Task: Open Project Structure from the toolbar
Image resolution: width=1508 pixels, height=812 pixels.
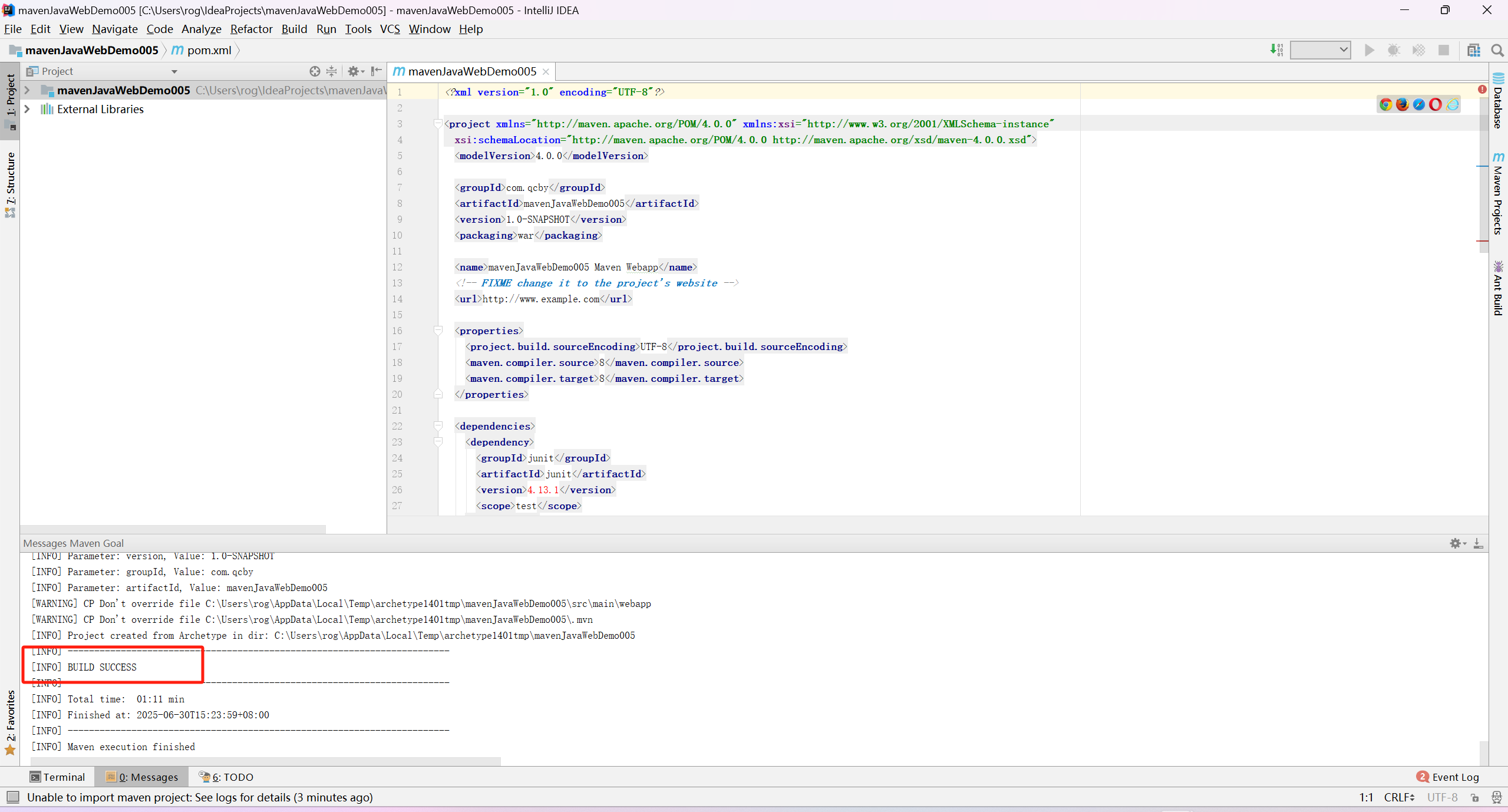Action: 1473,50
